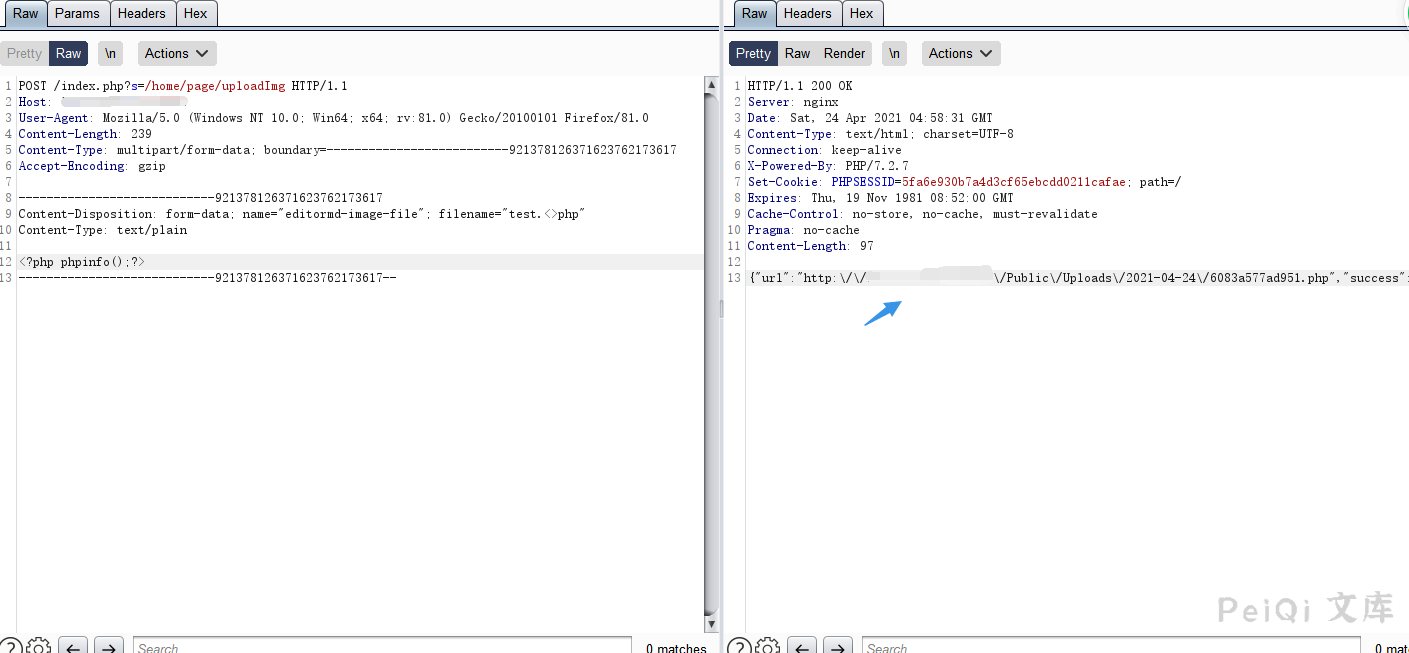Screen dimensions: 1409x653
Task: Select Pretty view in request pane
Action: (x=25, y=54)
